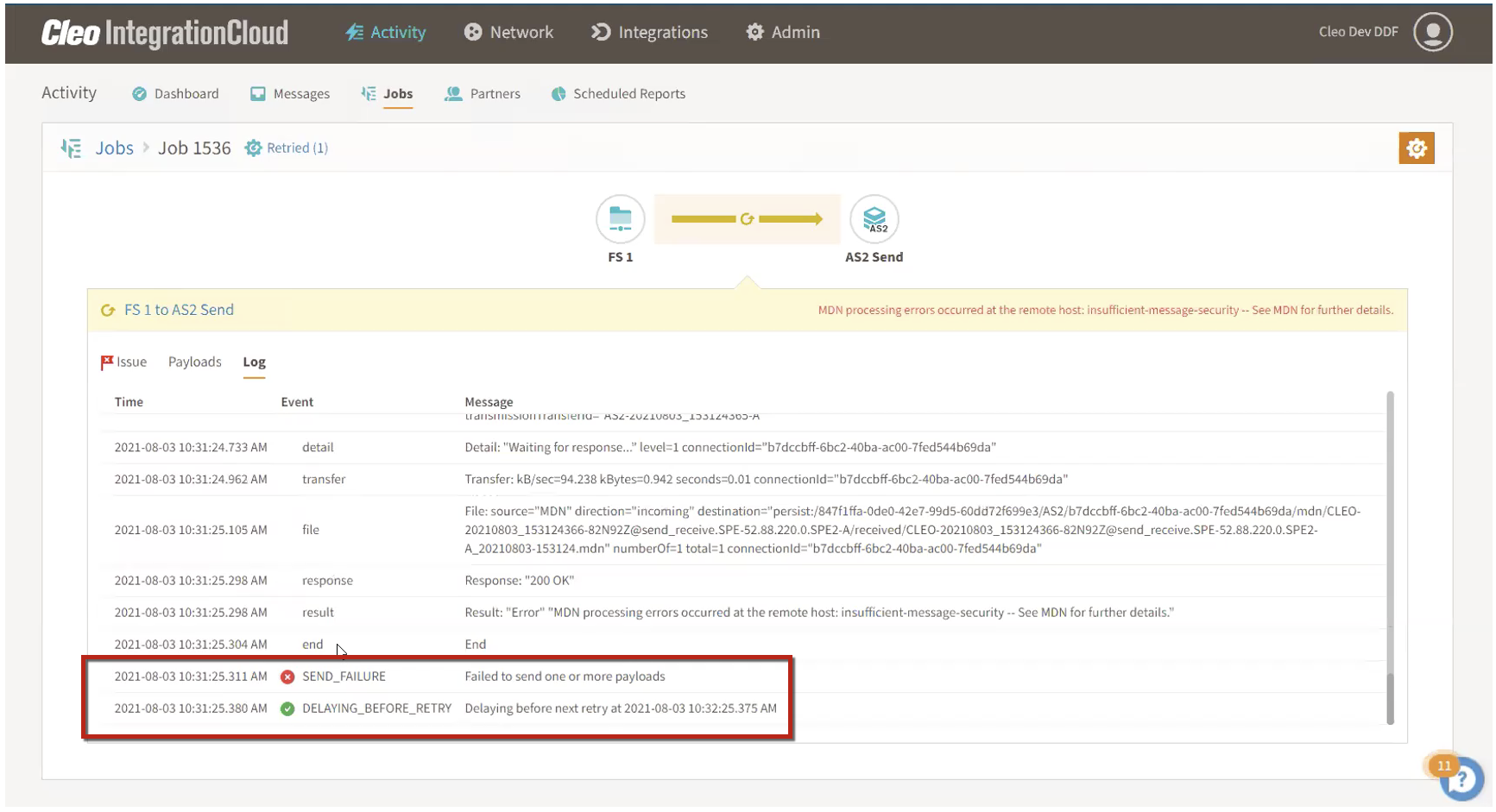Select the Jobs tab

pos(387,93)
